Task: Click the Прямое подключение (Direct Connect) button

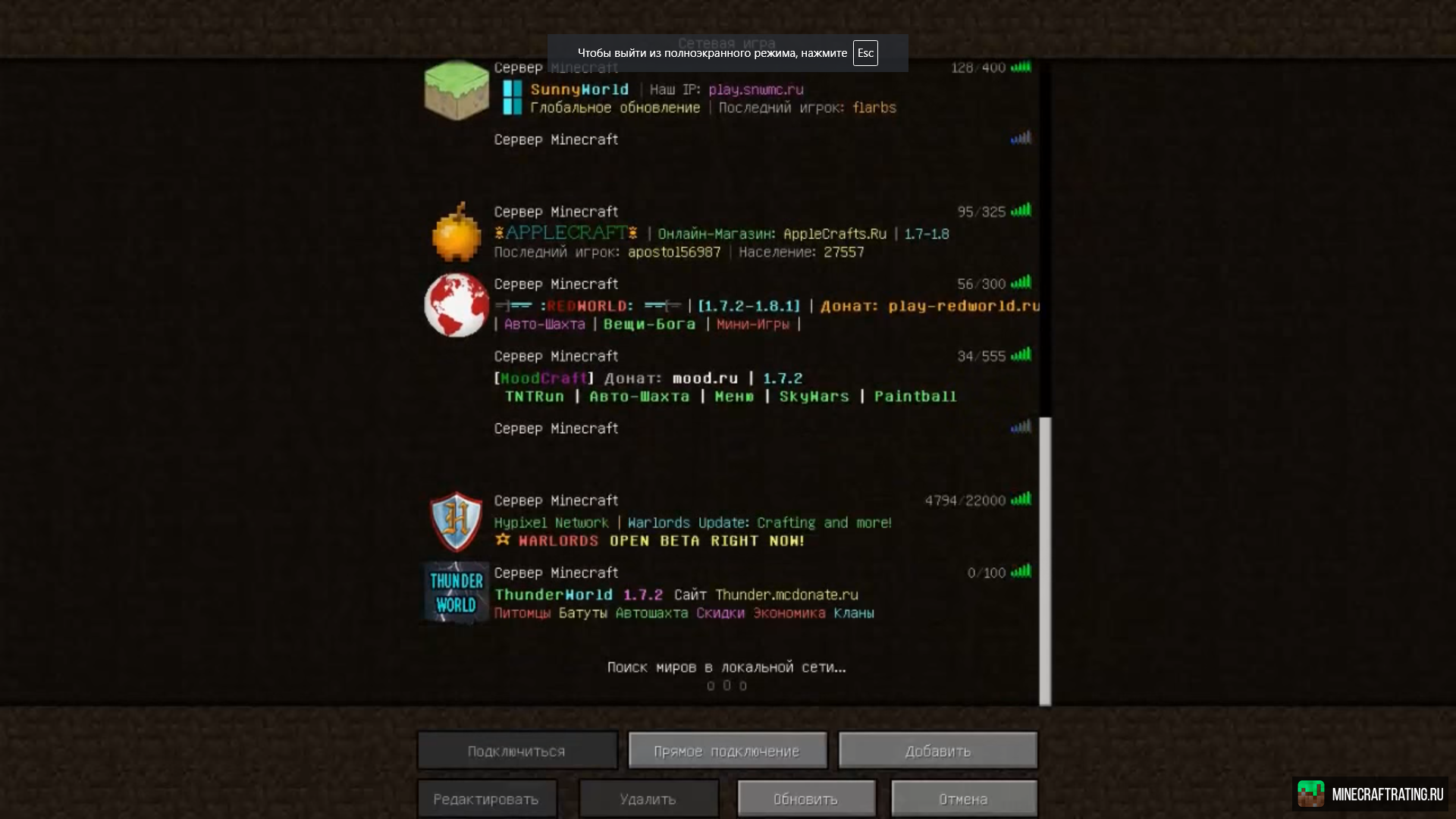Action: click(727, 750)
